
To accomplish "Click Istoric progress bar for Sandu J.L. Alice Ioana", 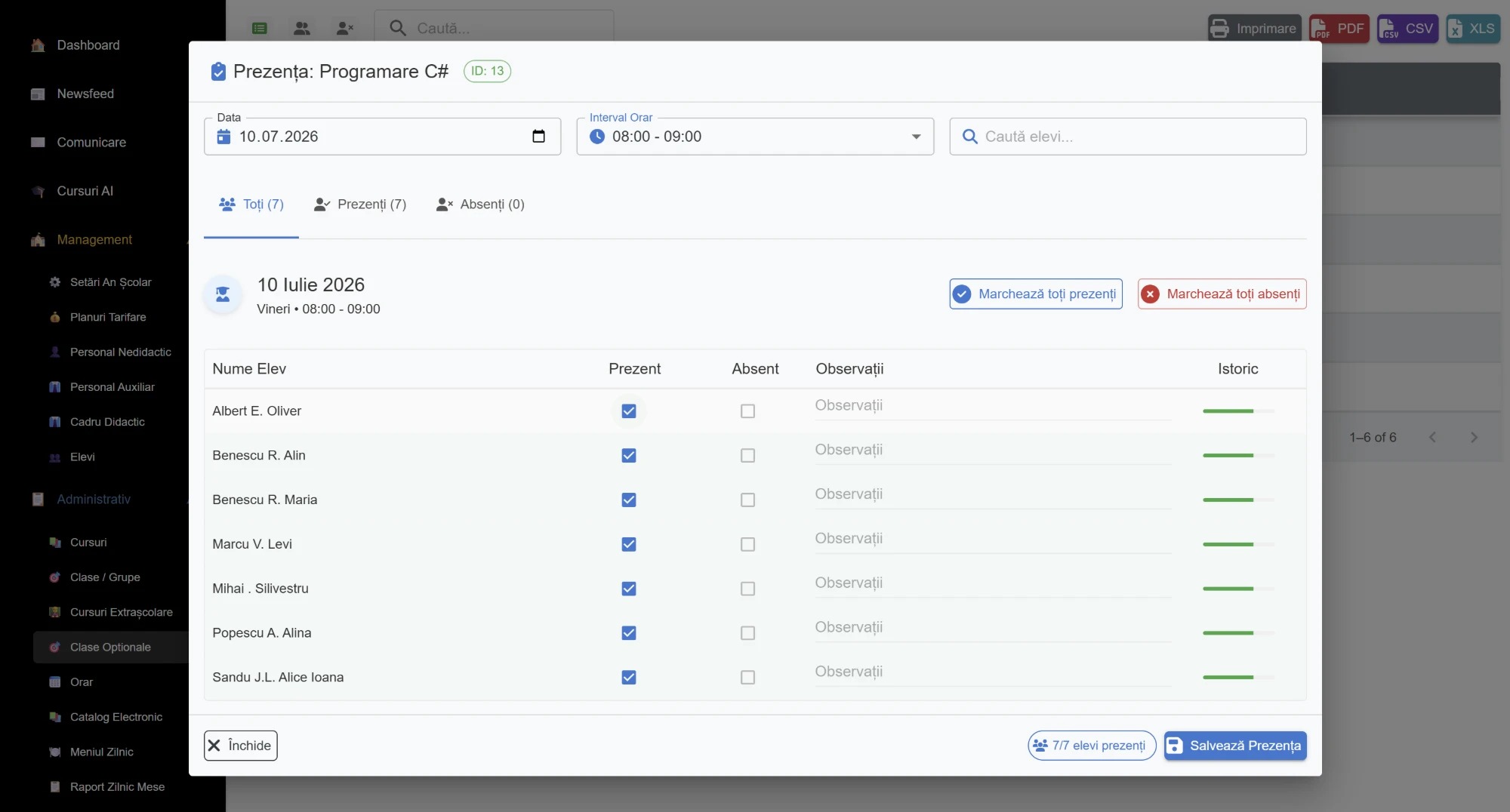I will coord(1238,678).
